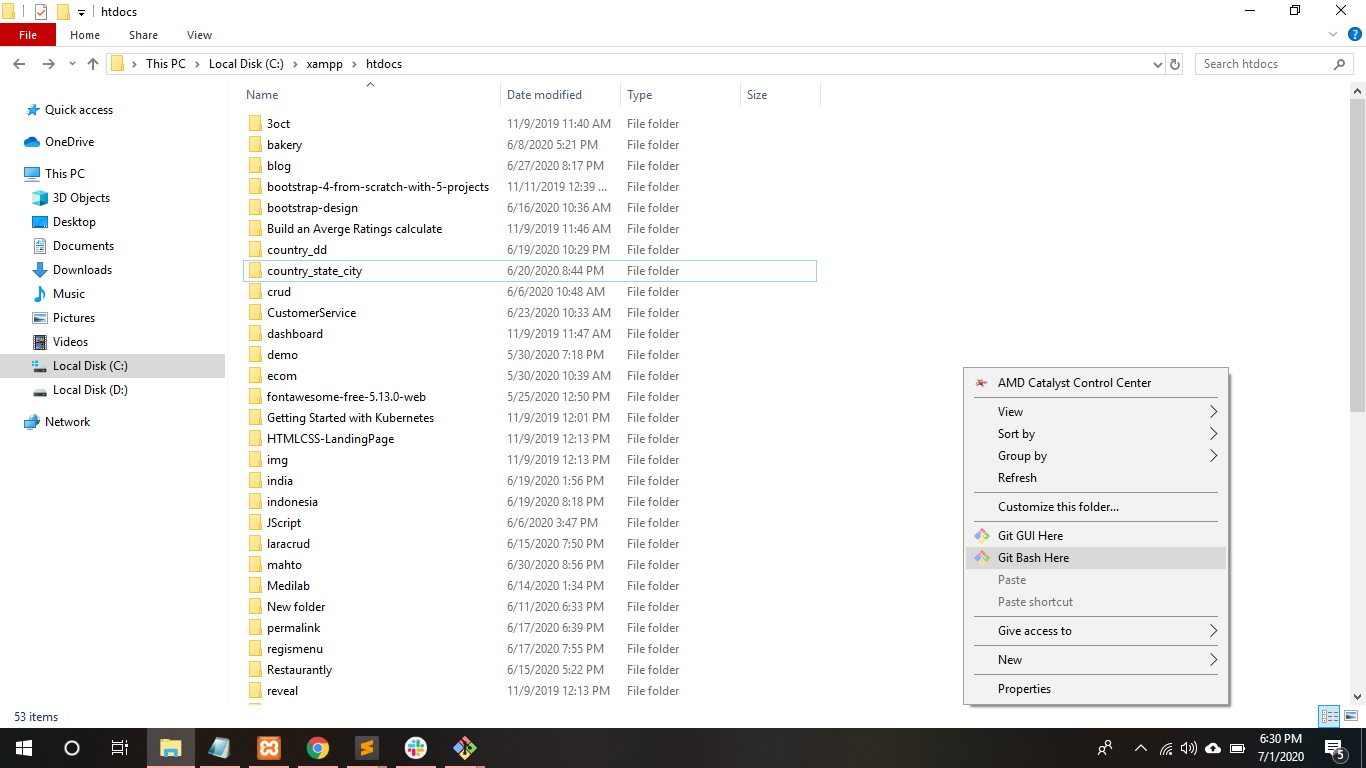Switch to large icons view layout
The width and height of the screenshot is (1366, 768).
1350,716
